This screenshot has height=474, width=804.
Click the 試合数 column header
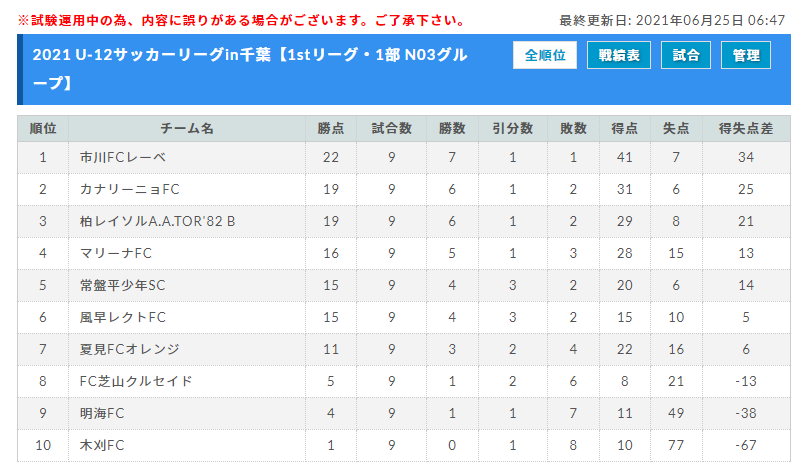(x=391, y=128)
